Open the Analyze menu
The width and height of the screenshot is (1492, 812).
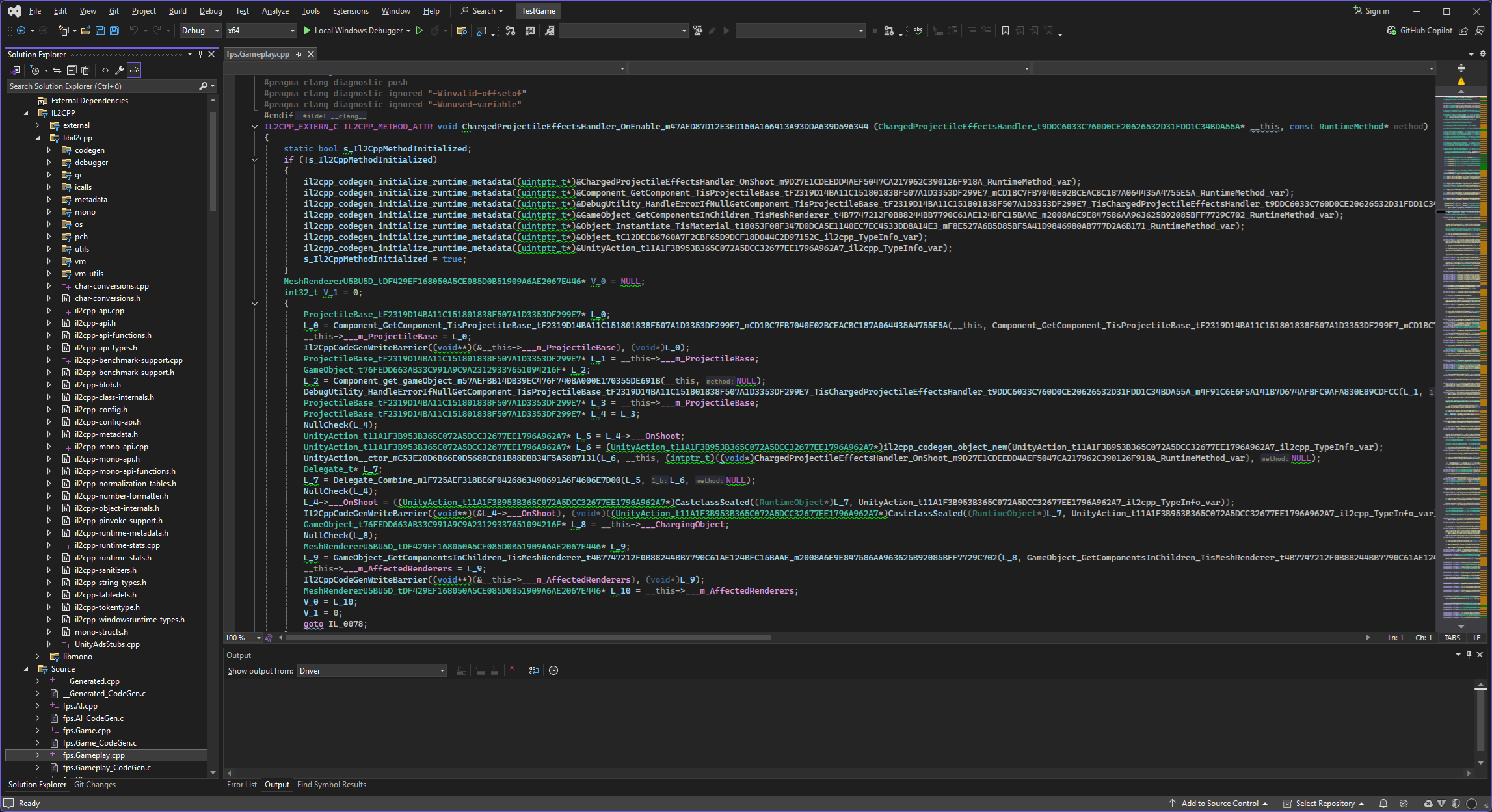point(275,11)
